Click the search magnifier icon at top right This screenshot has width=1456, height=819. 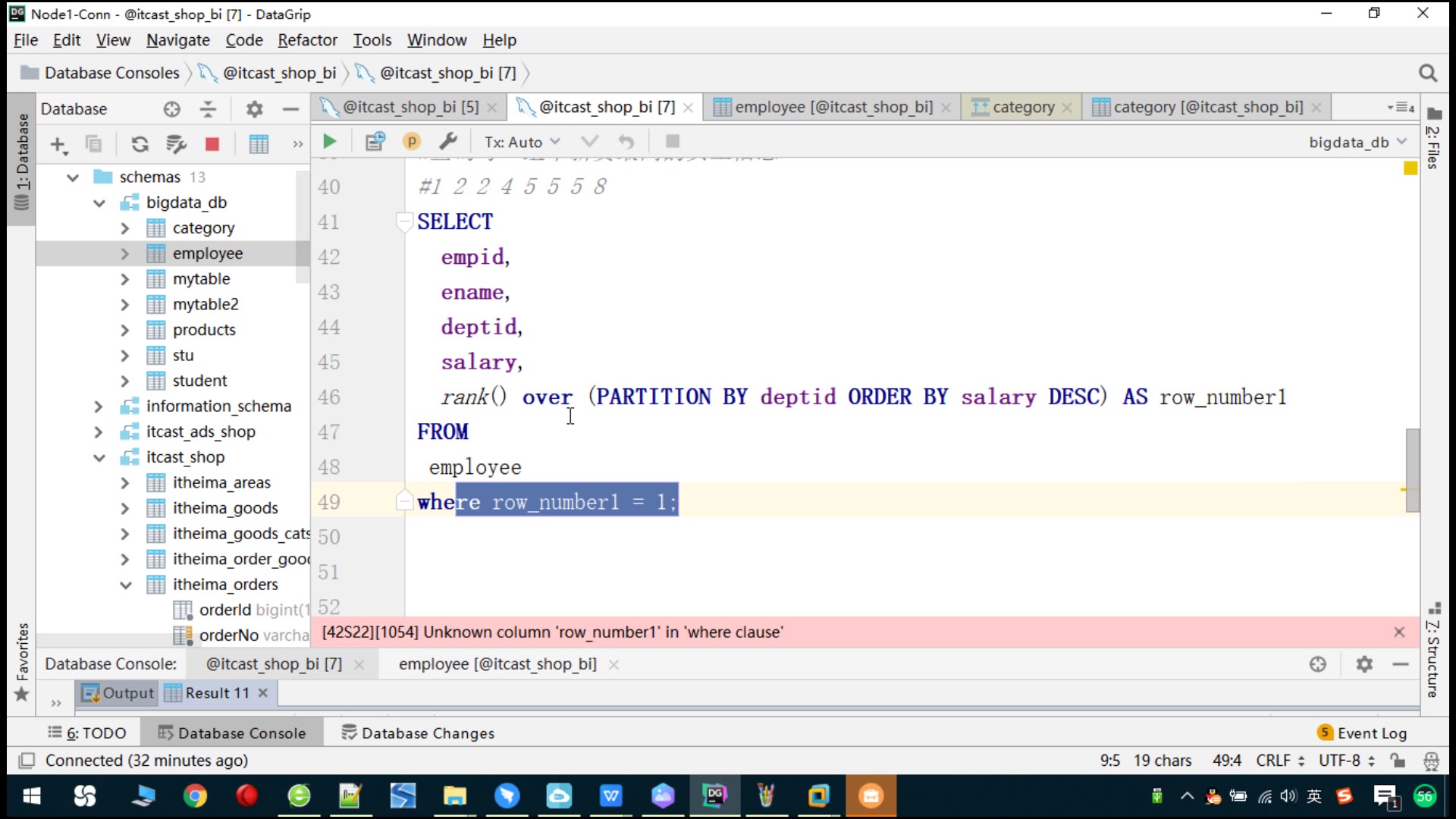pos(1427,73)
